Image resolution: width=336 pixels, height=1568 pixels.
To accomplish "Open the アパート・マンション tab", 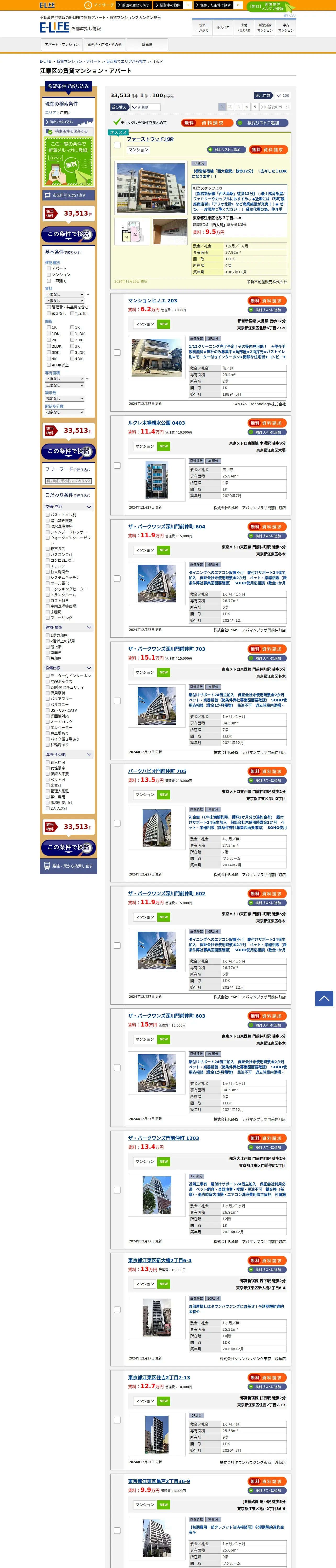I will (61, 44).
